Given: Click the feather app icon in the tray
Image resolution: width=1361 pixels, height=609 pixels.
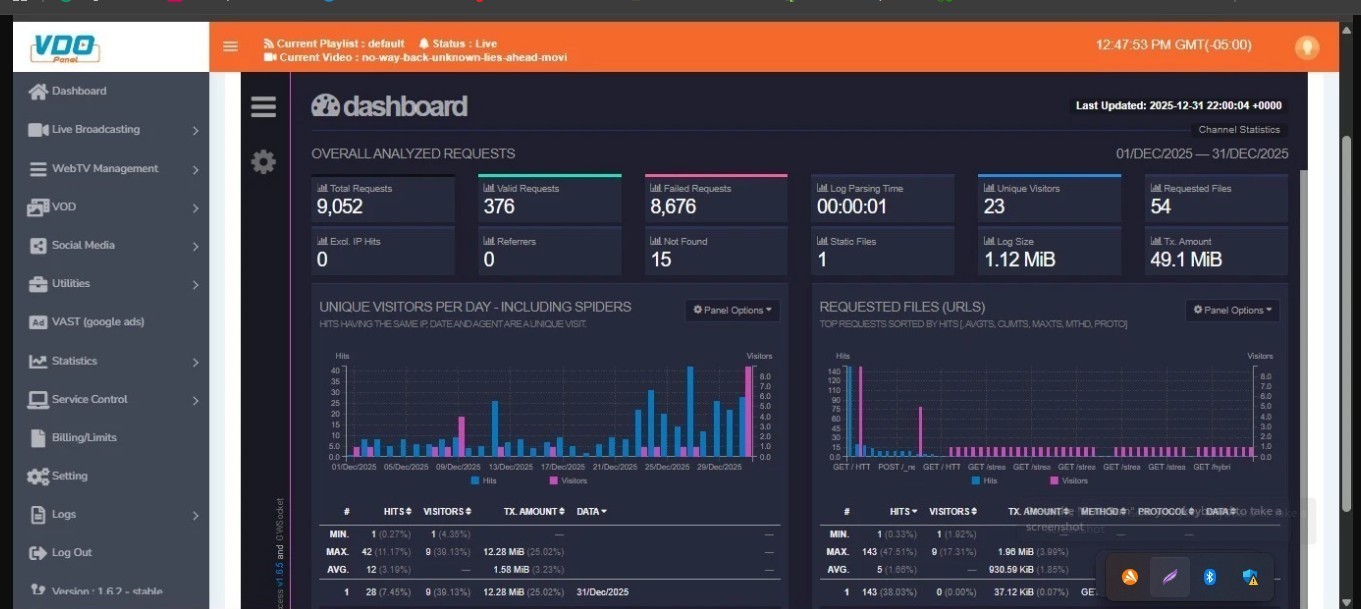Looking at the screenshot, I should click(1169, 577).
